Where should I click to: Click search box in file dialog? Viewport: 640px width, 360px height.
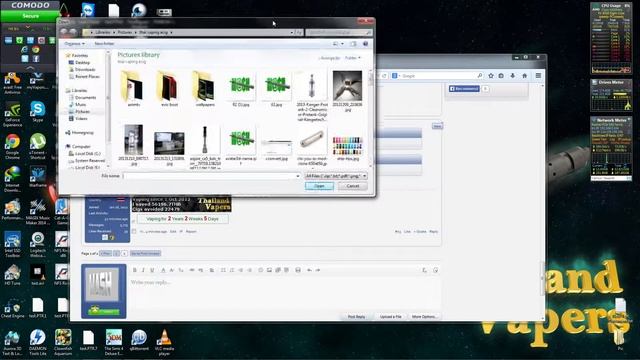[x=339, y=32]
